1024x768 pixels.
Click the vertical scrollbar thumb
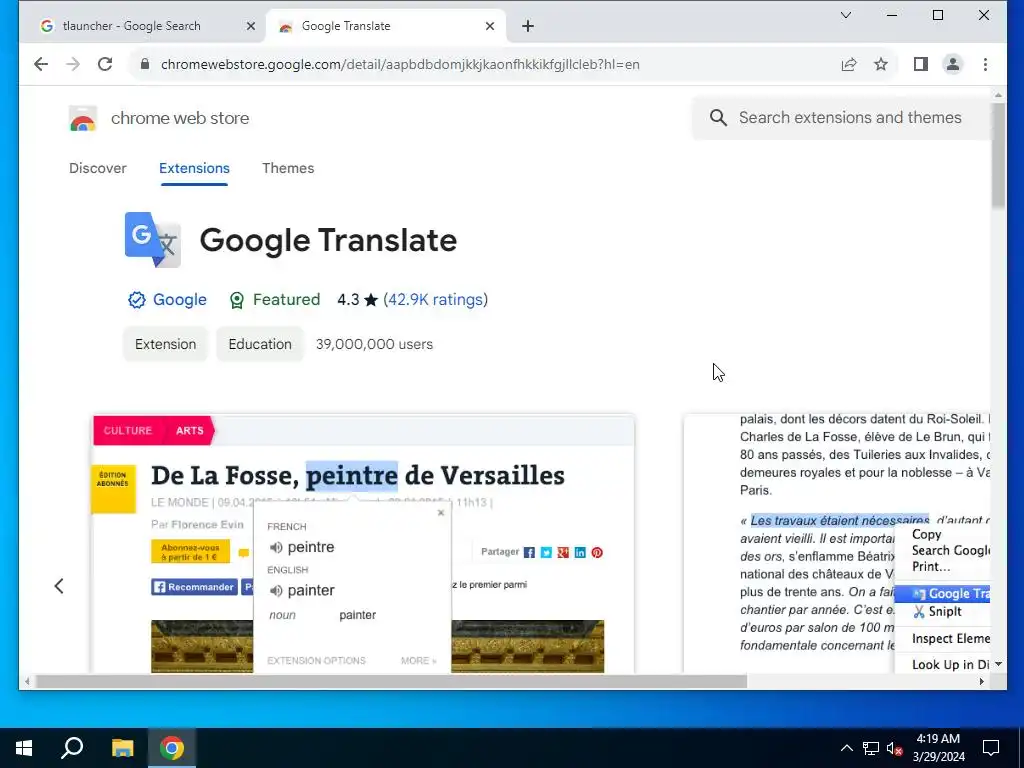point(998,155)
